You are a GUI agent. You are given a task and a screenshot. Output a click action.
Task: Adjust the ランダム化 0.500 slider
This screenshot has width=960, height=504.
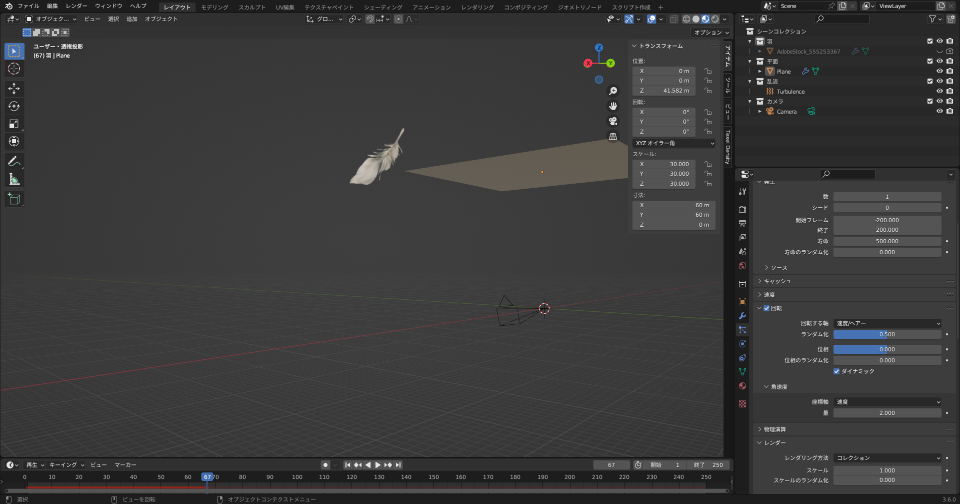click(x=887, y=334)
